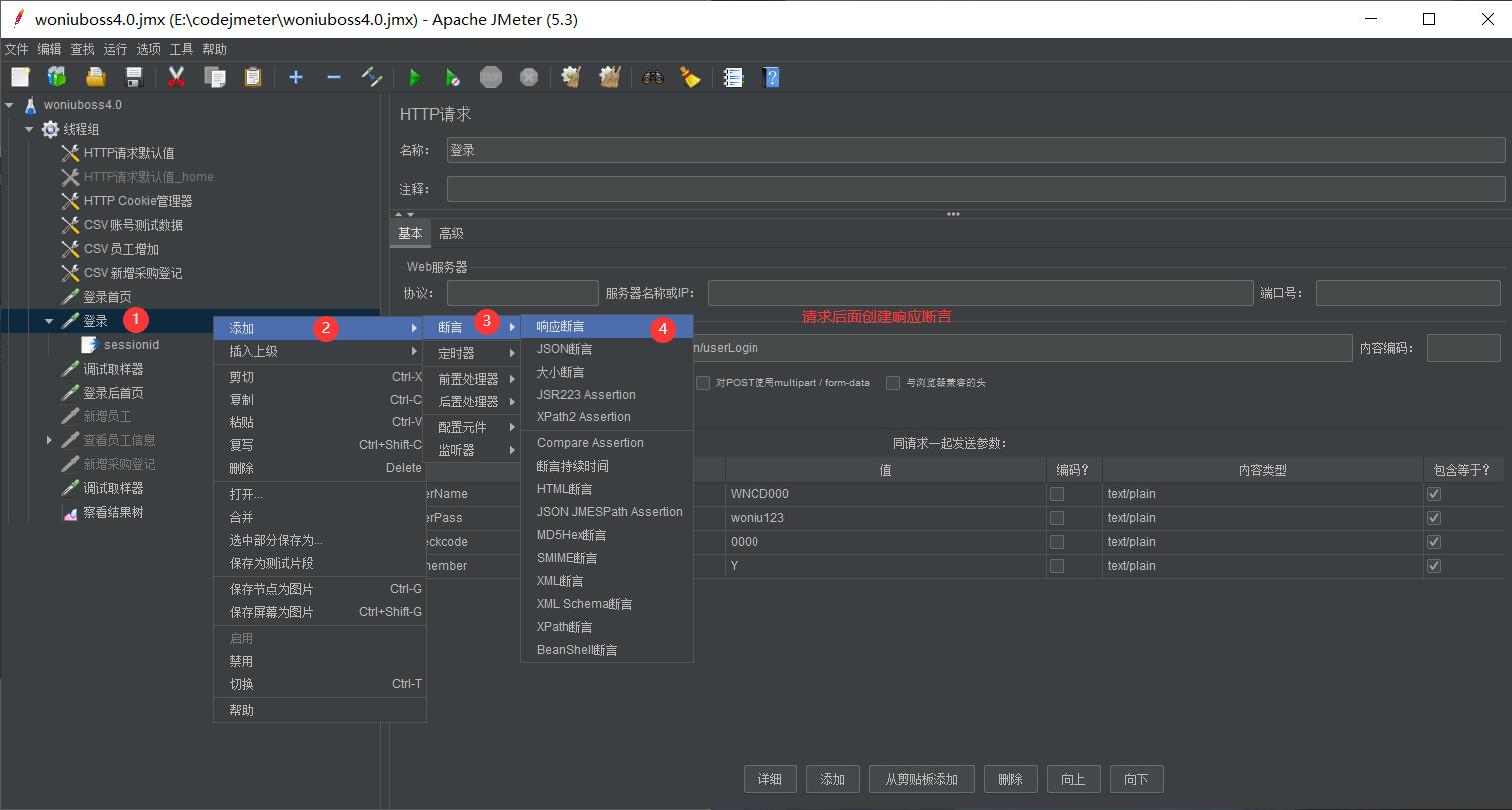This screenshot has width=1512, height=810.
Task: Enable 对POST使用multipart / form-data checkbox
Action: [x=703, y=383]
